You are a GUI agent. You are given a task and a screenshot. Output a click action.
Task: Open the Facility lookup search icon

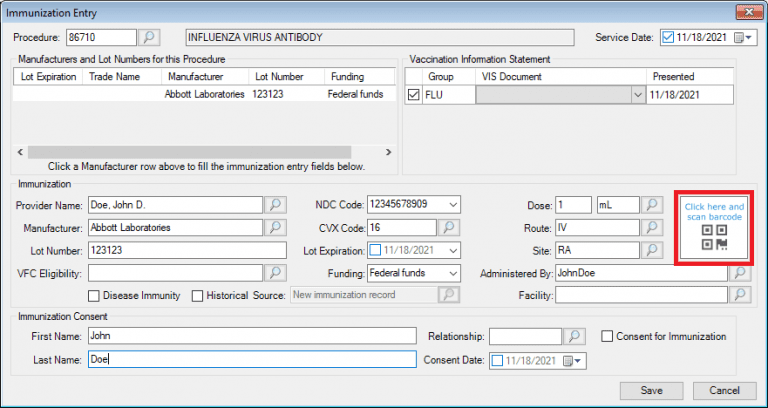[x=740, y=295]
